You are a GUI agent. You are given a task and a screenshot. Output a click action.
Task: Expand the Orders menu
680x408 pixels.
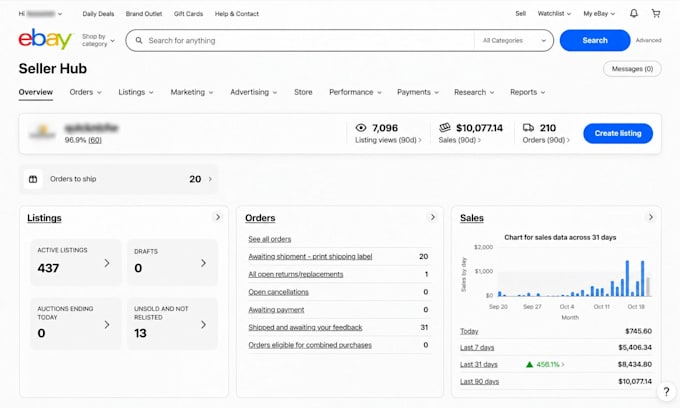(x=85, y=92)
